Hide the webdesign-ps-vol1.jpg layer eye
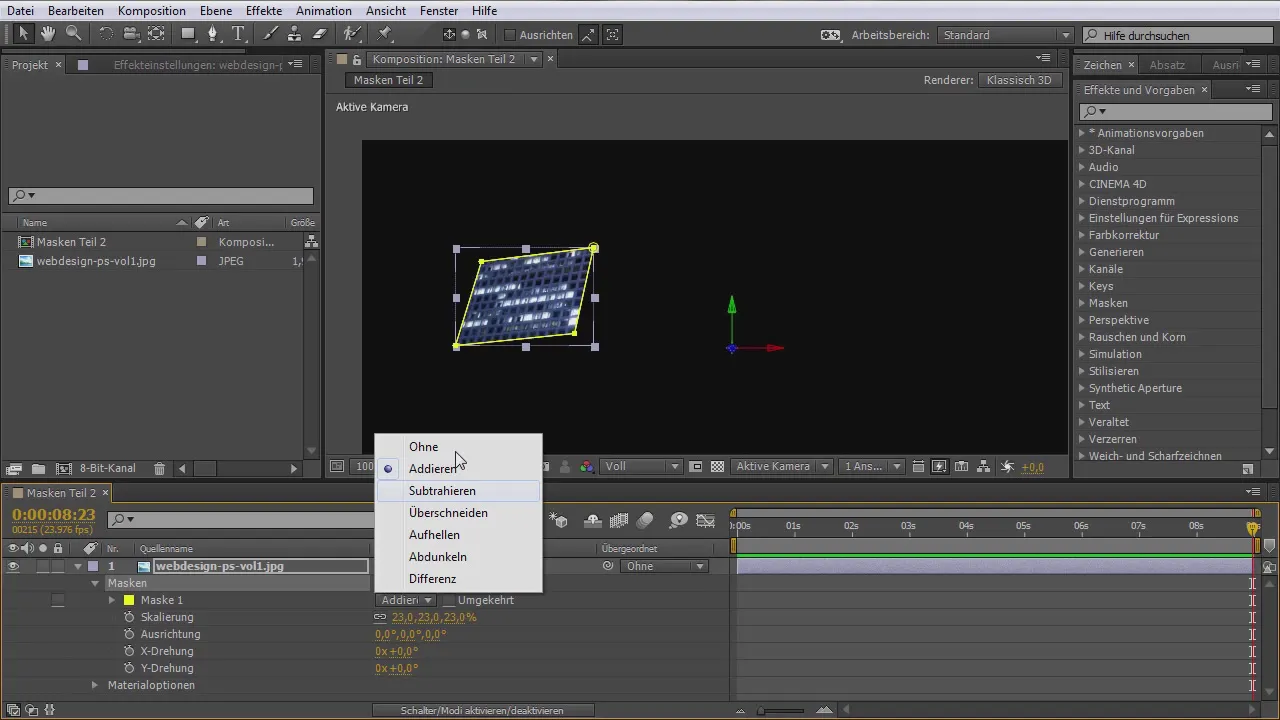This screenshot has width=1280, height=720. coord(13,566)
